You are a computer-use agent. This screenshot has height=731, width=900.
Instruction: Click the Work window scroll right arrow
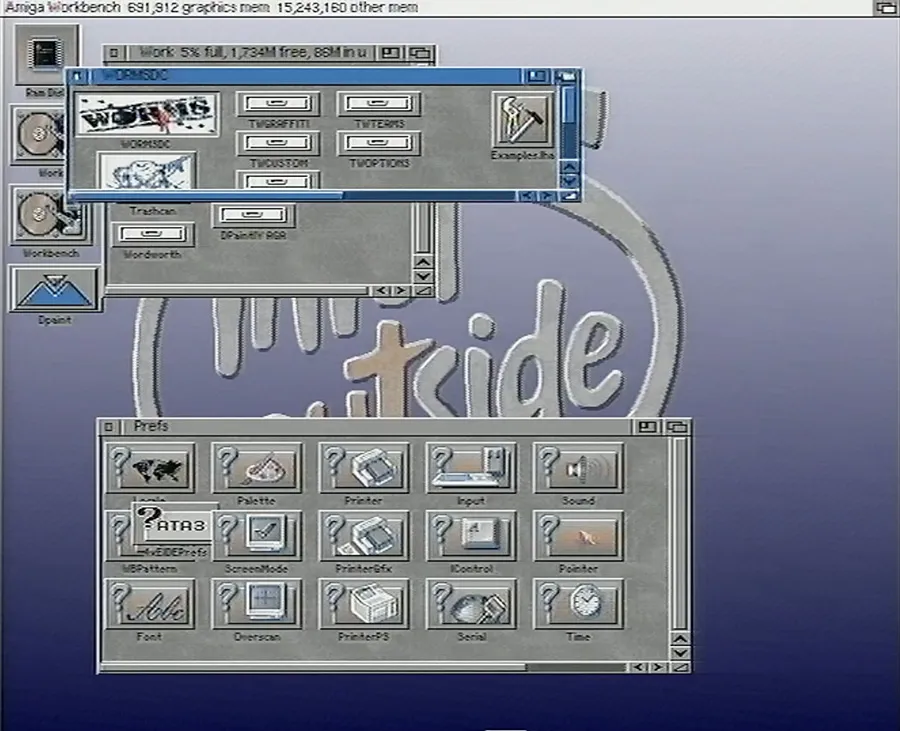(401, 291)
